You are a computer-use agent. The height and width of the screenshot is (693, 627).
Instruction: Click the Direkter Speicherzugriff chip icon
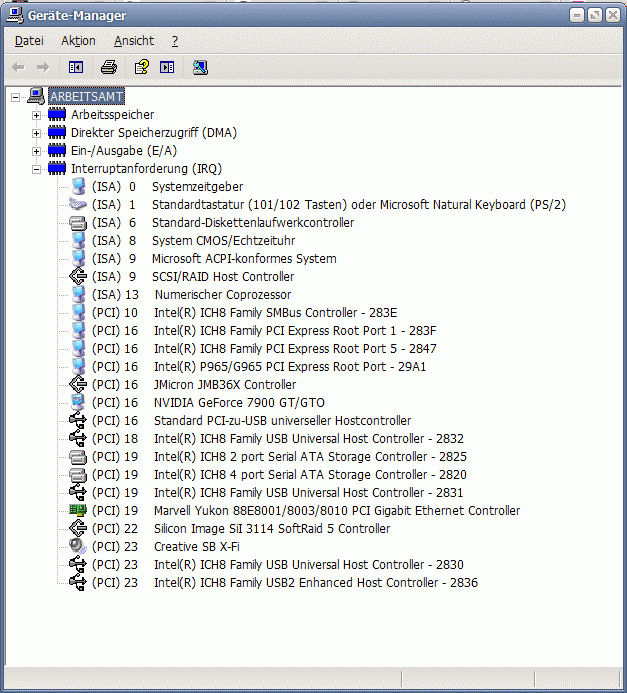[x=57, y=133]
